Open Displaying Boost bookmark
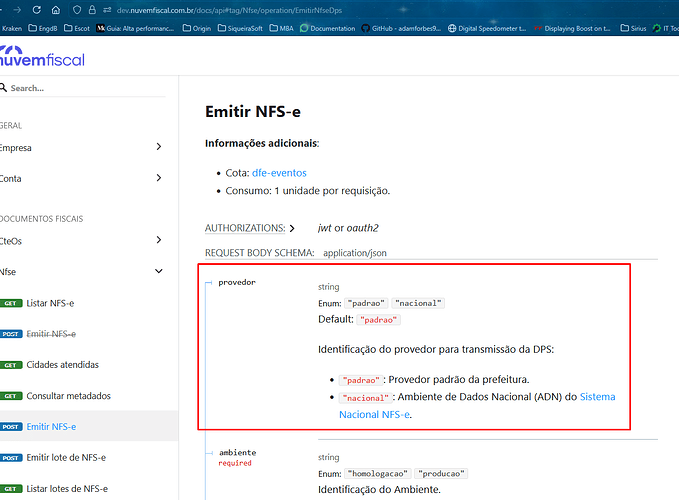 point(572,29)
